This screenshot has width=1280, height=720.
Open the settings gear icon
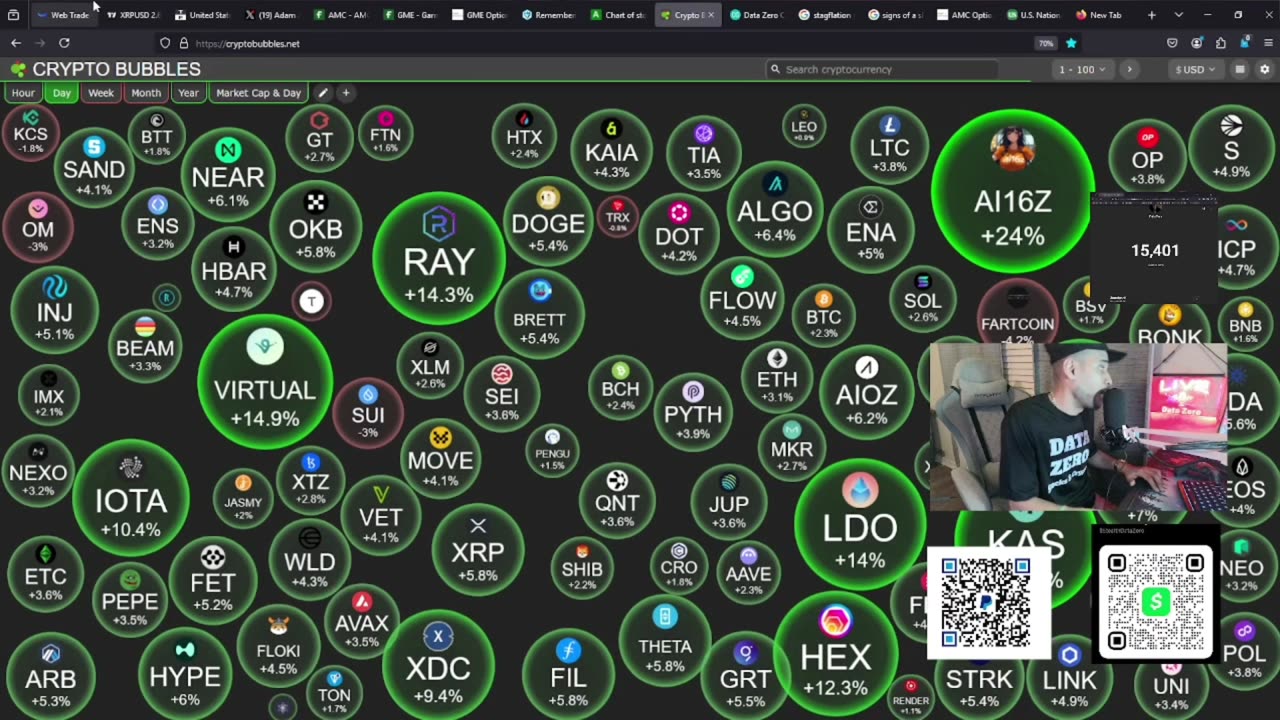click(x=1265, y=69)
